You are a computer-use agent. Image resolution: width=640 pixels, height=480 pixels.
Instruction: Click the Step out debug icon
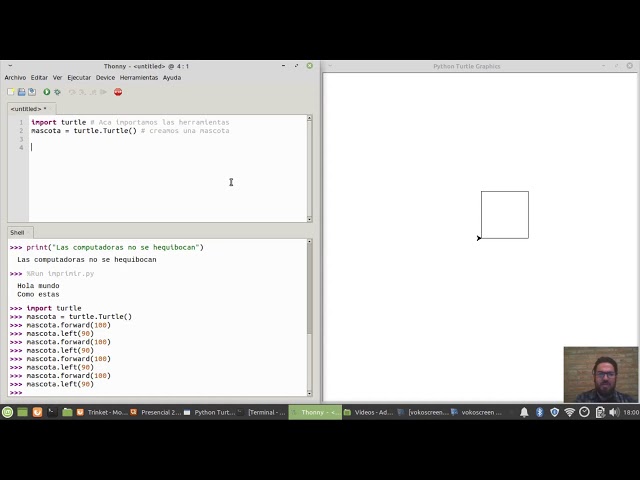93,92
